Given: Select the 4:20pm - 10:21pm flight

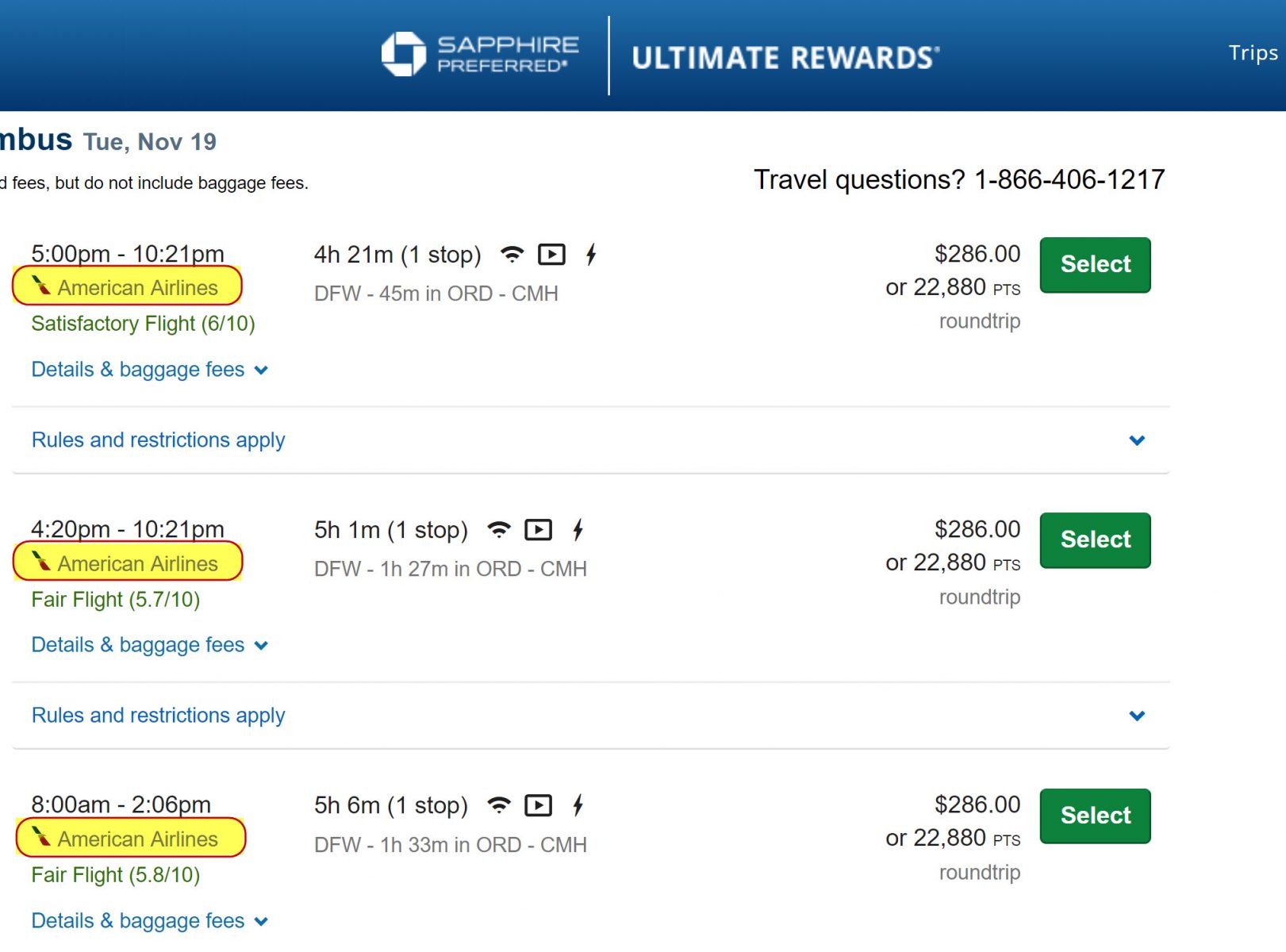Looking at the screenshot, I should coord(1095,540).
